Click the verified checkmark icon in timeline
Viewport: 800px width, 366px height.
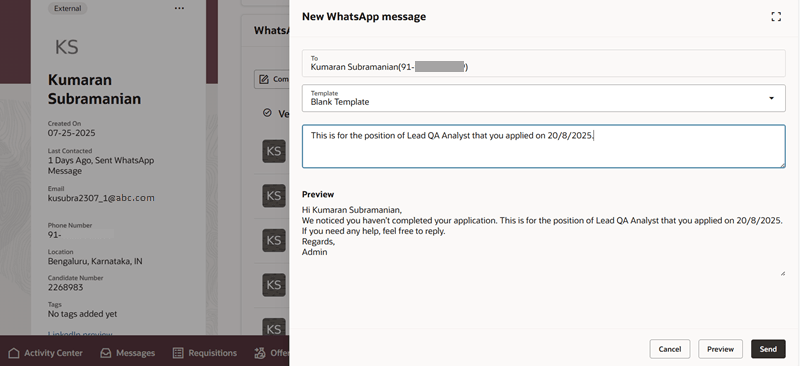(x=267, y=113)
